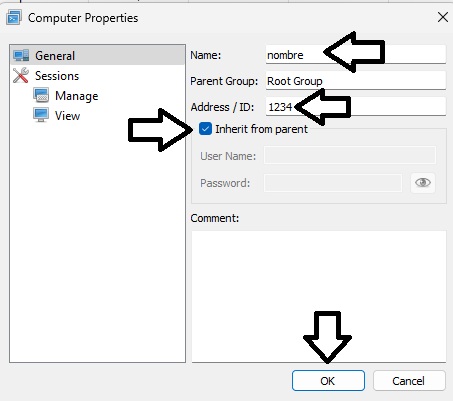Open Sessions settings section
The width and height of the screenshot is (453, 401).
pyautogui.click(x=57, y=76)
